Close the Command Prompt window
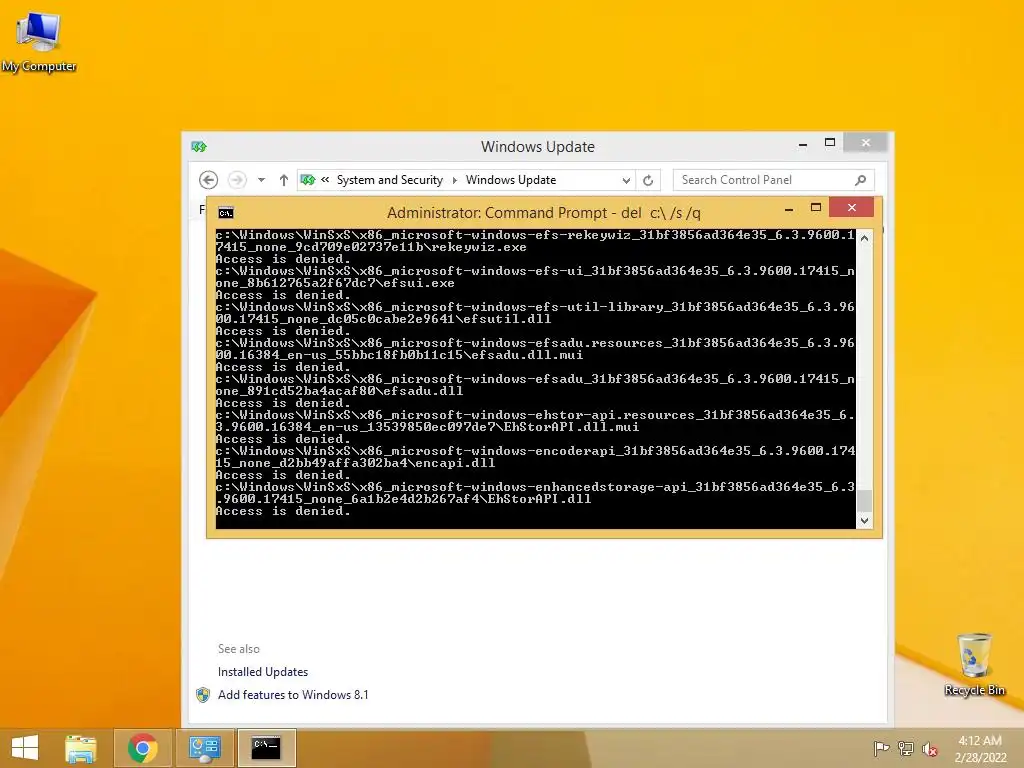The height and width of the screenshot is (768, 1024). point(852,207)
